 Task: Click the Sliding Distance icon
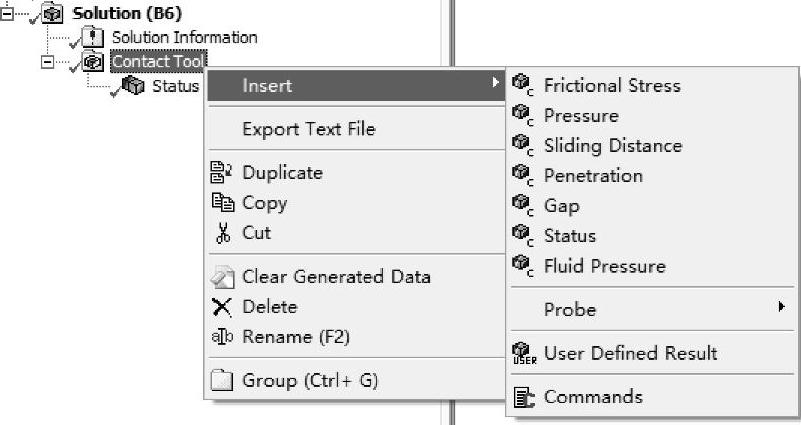[x=522, y=146]
